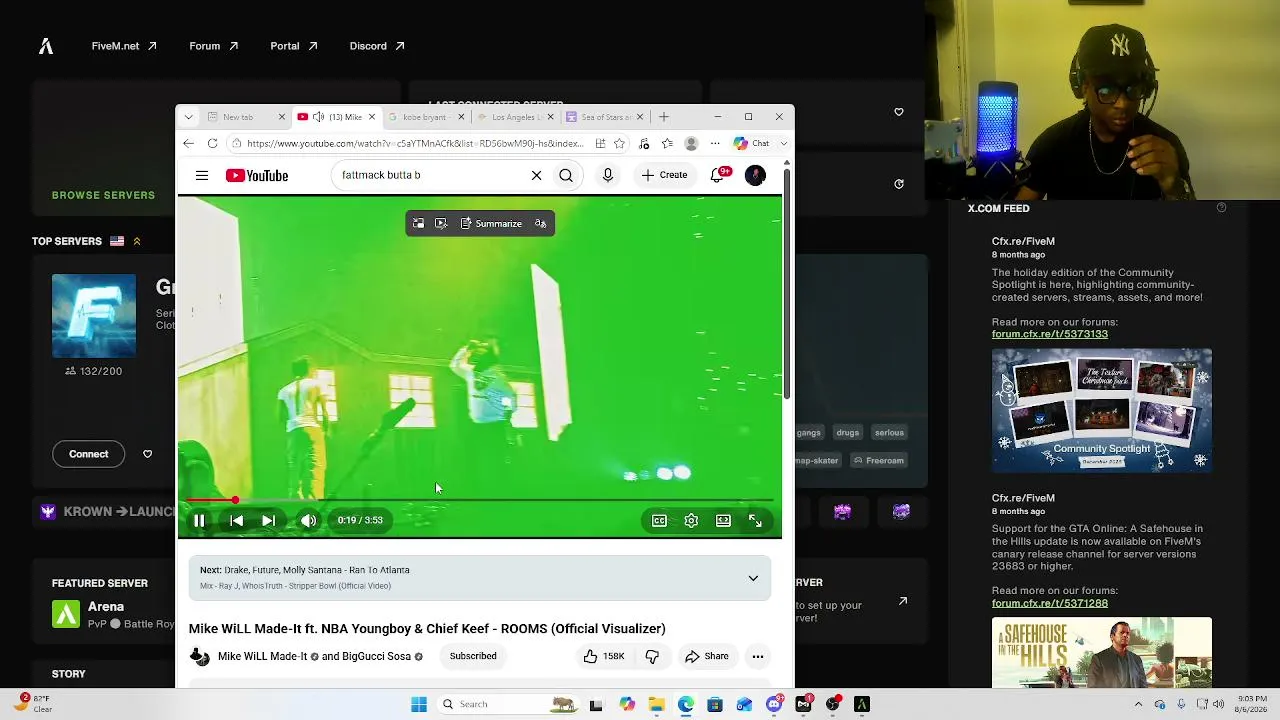Toggle closed captions on the video

(659, 520)
